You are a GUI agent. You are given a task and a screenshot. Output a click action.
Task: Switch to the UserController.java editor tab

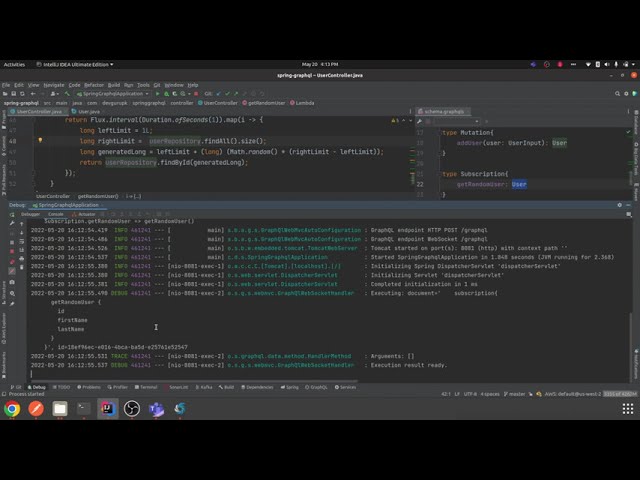[x=37, y=111]
